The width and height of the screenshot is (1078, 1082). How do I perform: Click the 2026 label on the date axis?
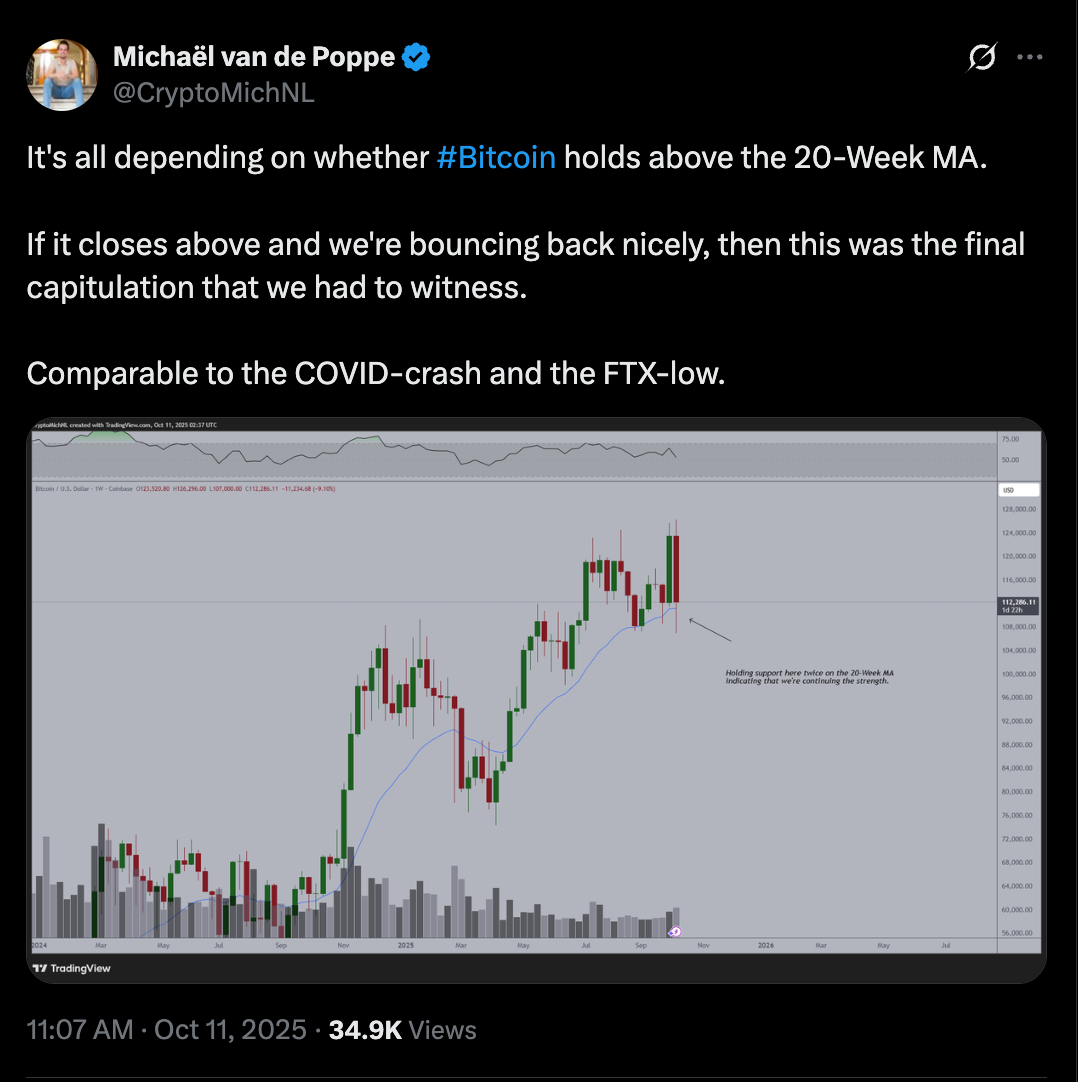[765, 944]
